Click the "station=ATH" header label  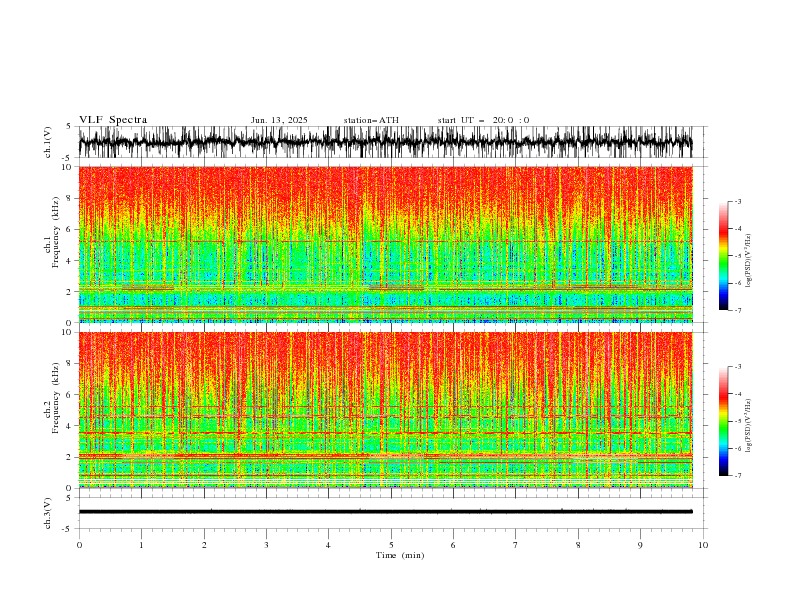point(371,120)
